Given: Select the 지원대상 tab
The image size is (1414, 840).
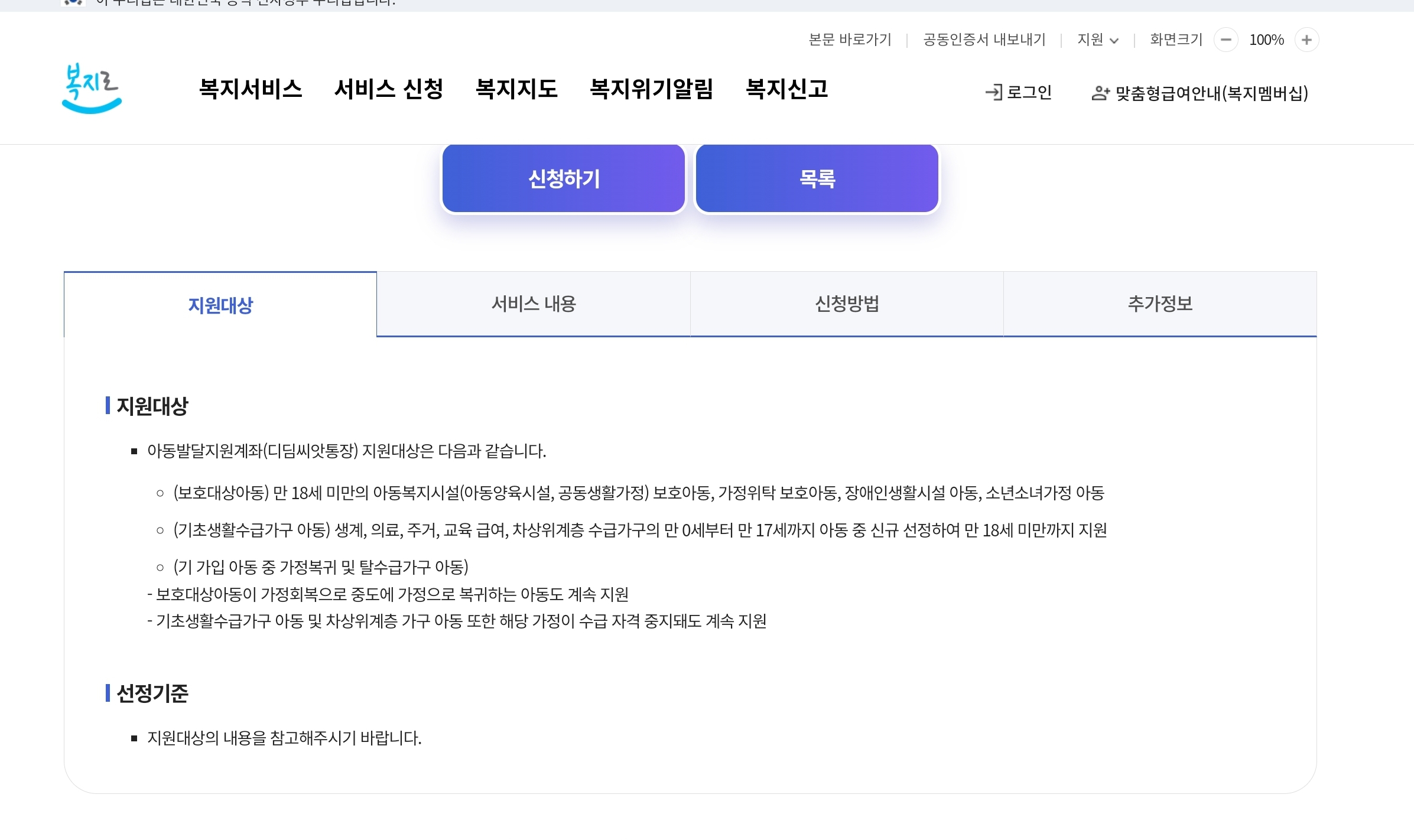Looking at the screenshot, I should 220,305.
